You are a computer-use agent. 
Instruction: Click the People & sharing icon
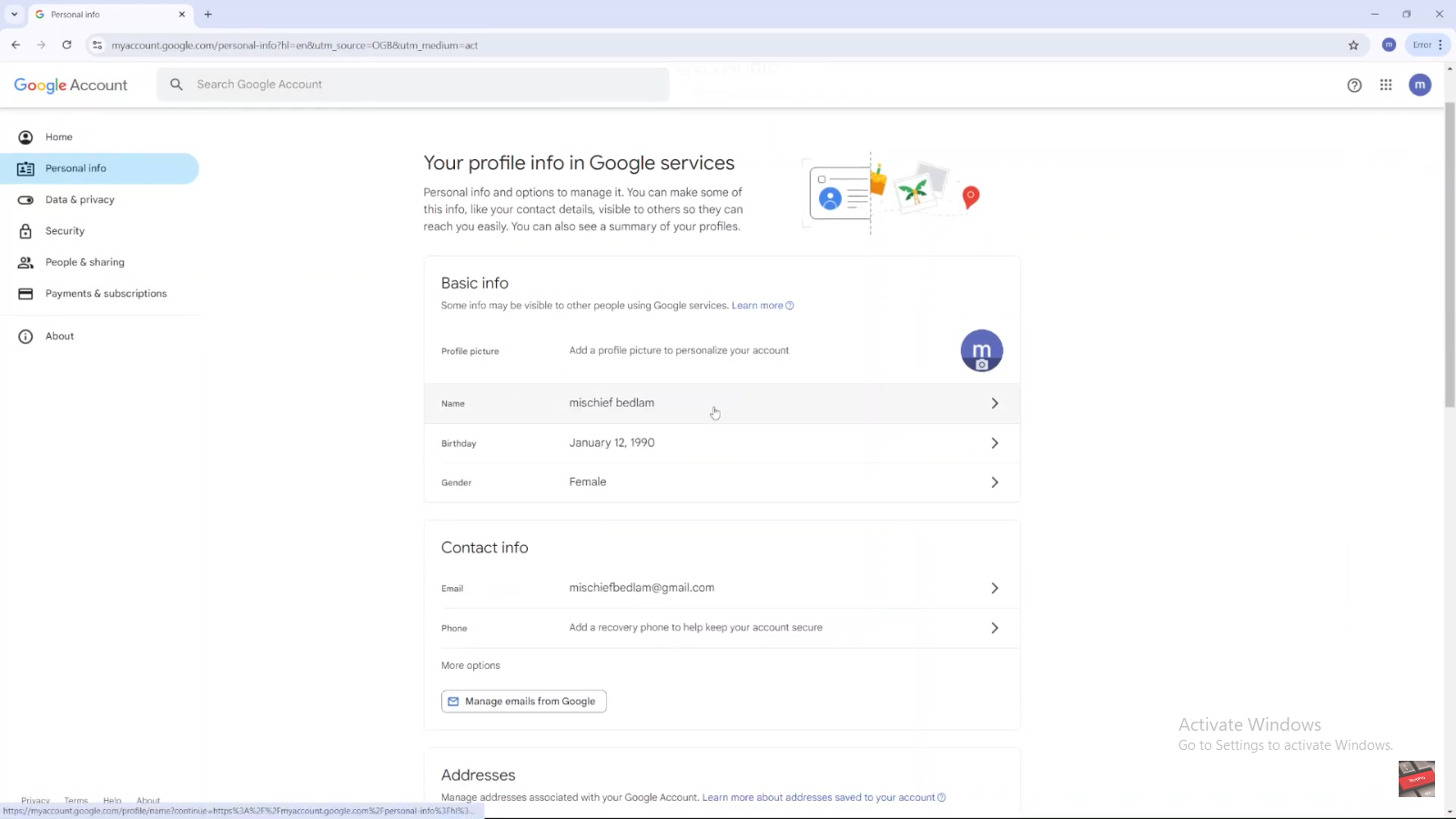click(25, 262)
